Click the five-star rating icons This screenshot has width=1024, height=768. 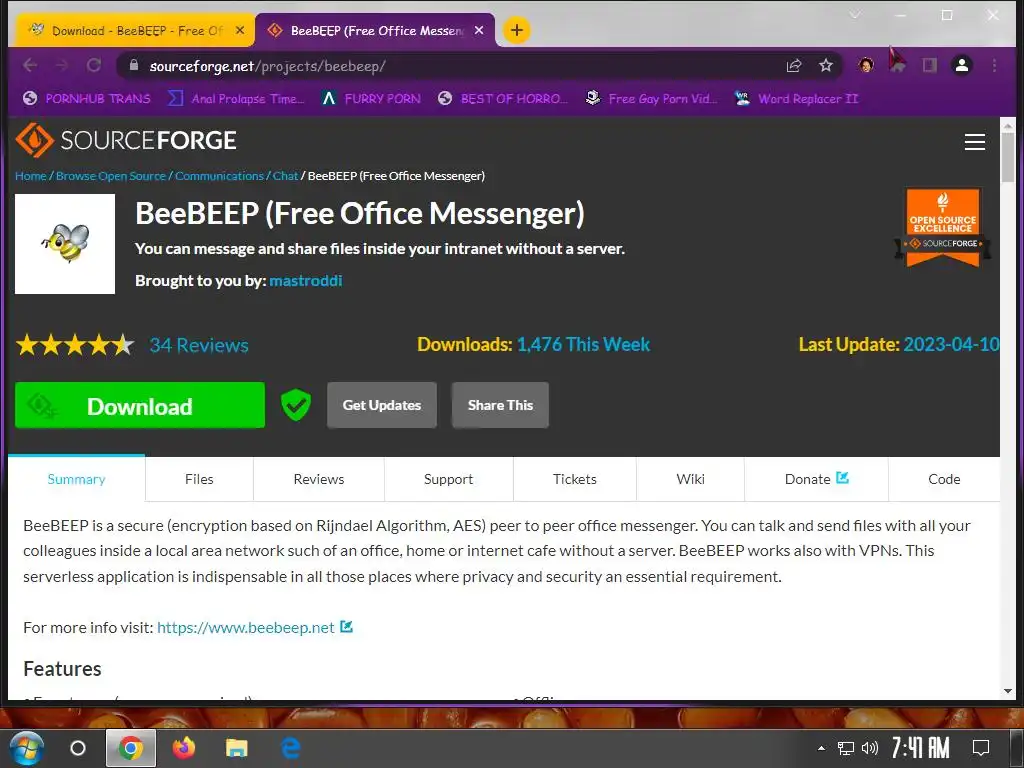(75, 344)
